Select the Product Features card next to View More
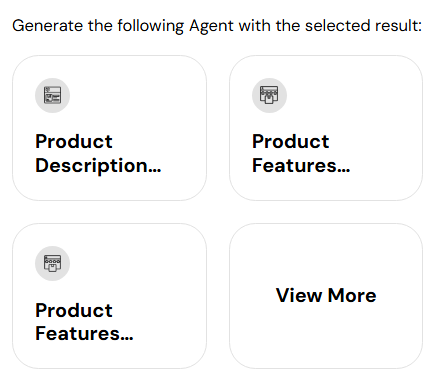The width and height of the screenshot is (434, 386). tap(109, 296)
